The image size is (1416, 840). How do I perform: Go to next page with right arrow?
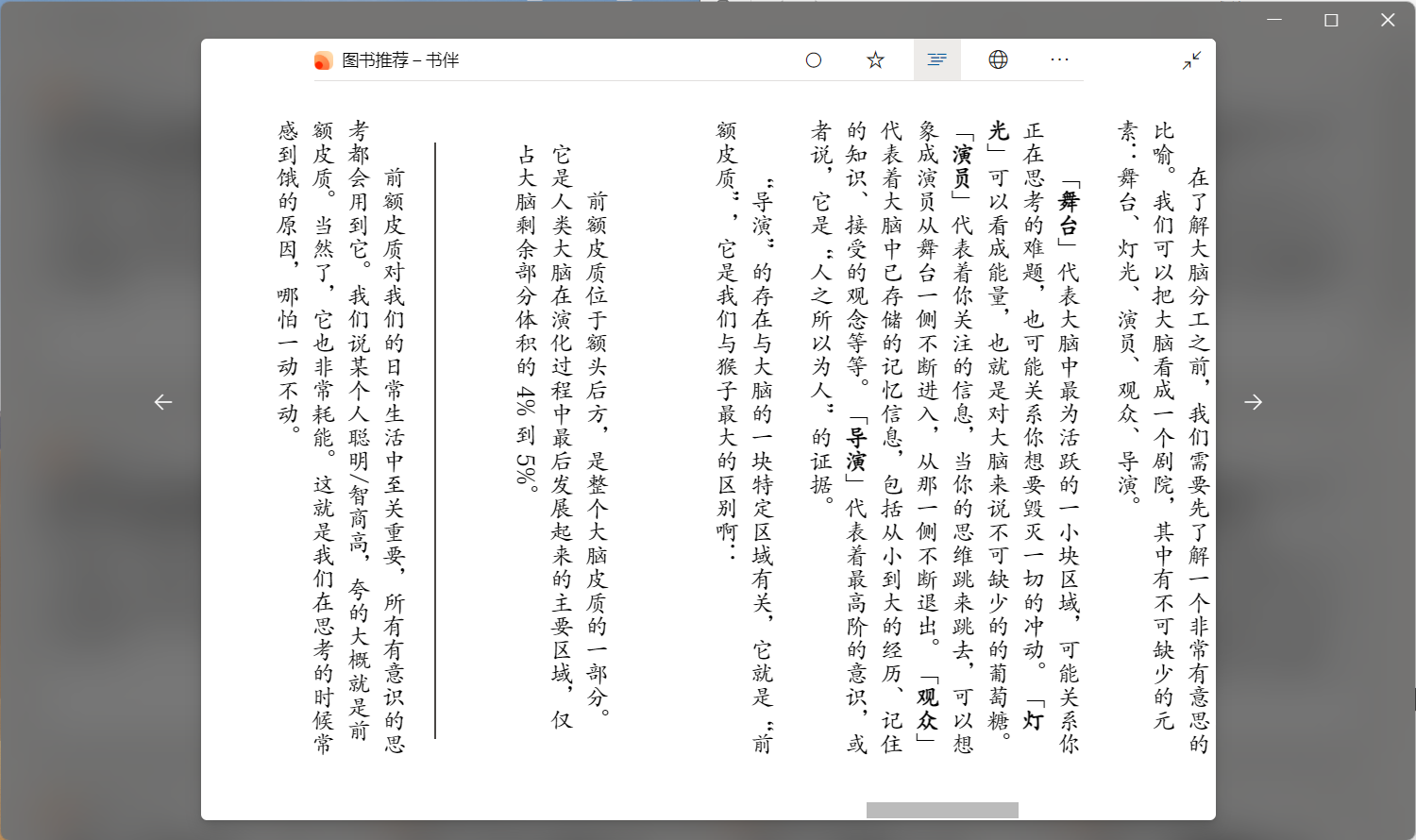(x=1253, y=402)
